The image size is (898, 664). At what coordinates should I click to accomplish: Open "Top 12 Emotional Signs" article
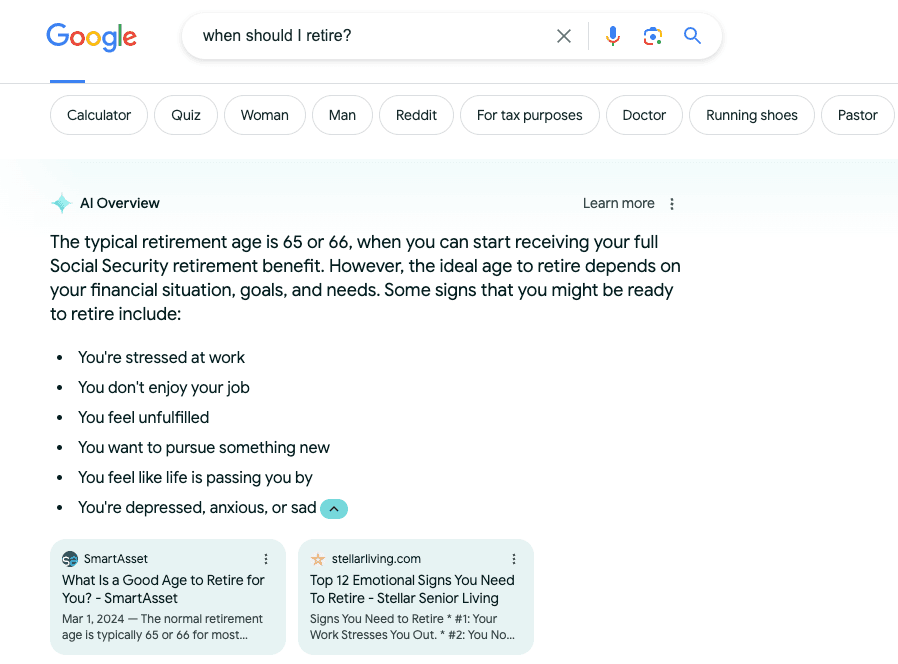coord(412,589)
